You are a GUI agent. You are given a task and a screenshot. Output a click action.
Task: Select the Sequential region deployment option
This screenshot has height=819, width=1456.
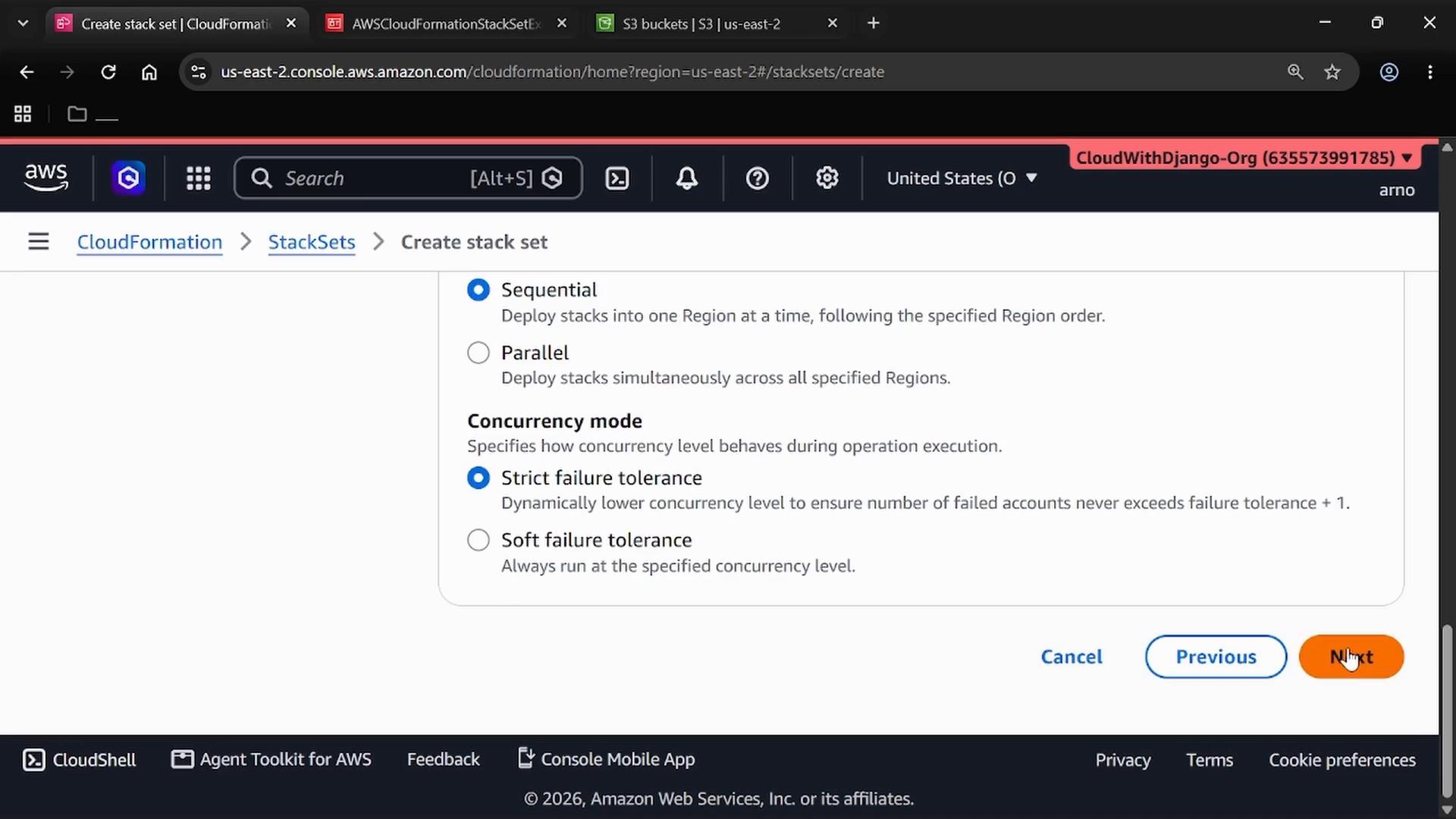479,290
